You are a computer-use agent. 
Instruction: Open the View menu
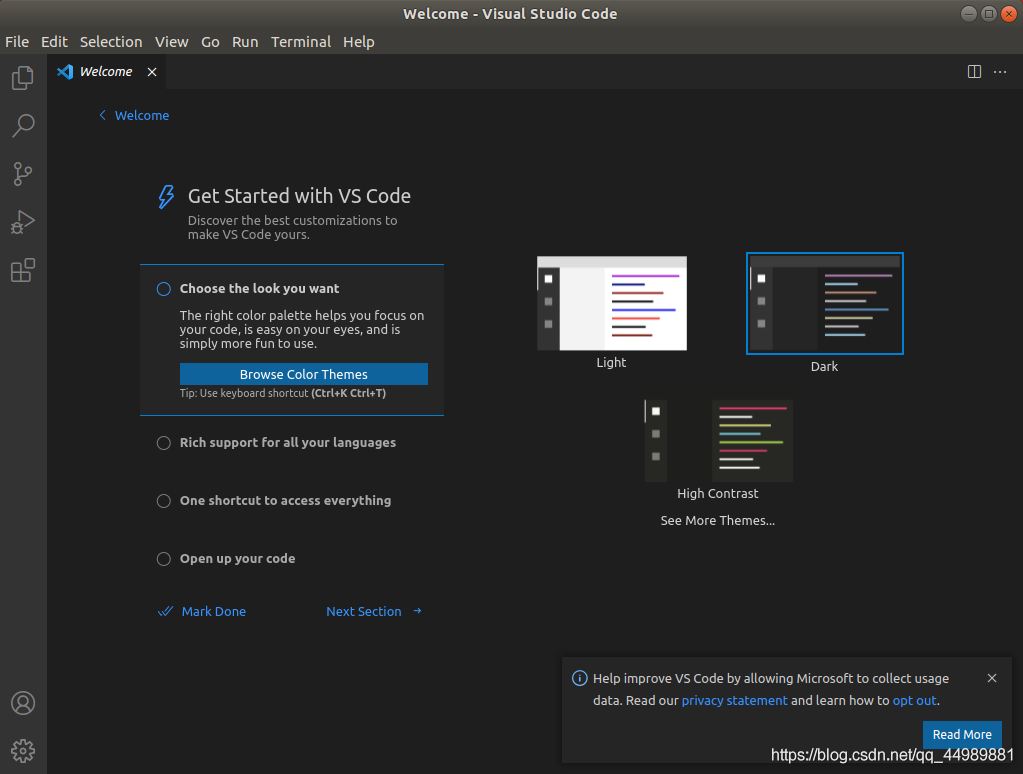point(172,42)
